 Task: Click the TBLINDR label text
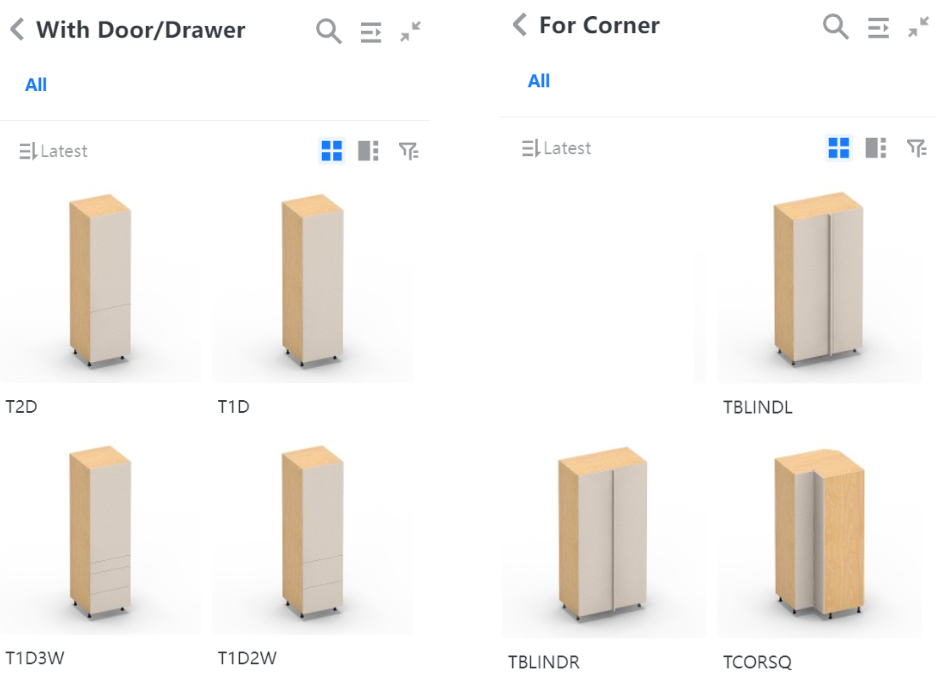544,663
